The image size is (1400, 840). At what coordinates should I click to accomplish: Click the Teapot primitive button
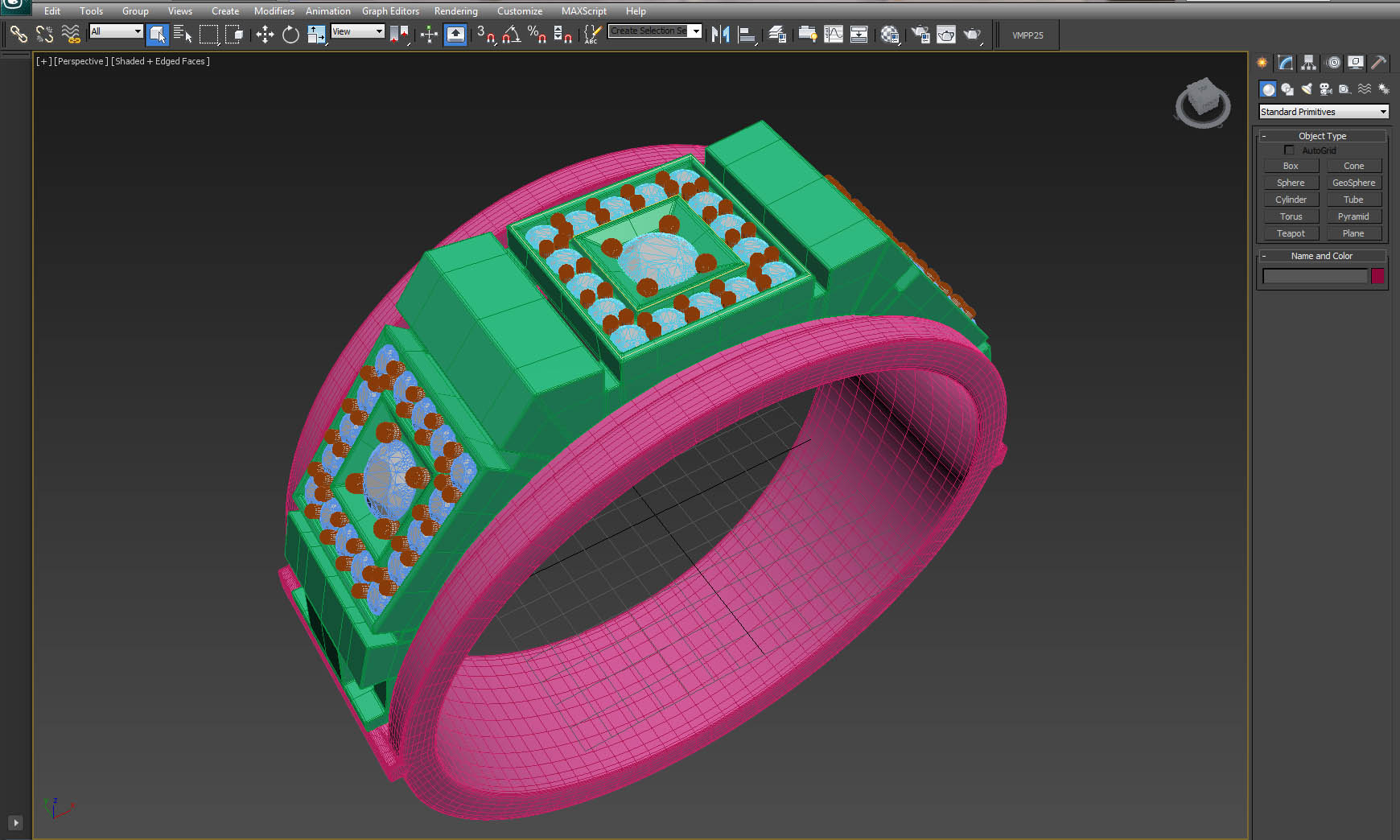coord(1291,233)
